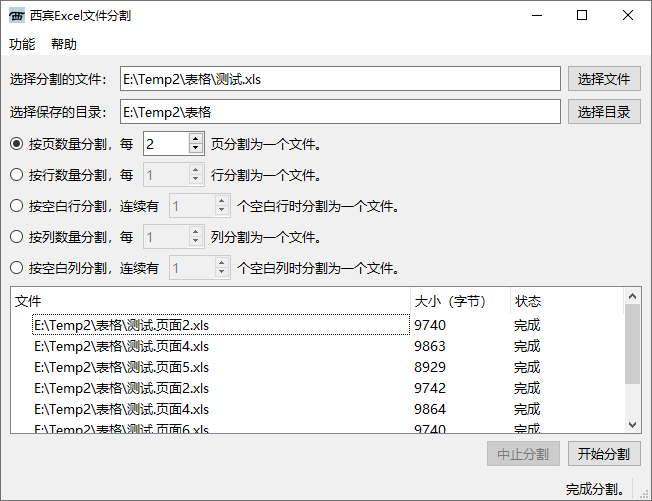Click the 选择文件 button

click(604, 79)
